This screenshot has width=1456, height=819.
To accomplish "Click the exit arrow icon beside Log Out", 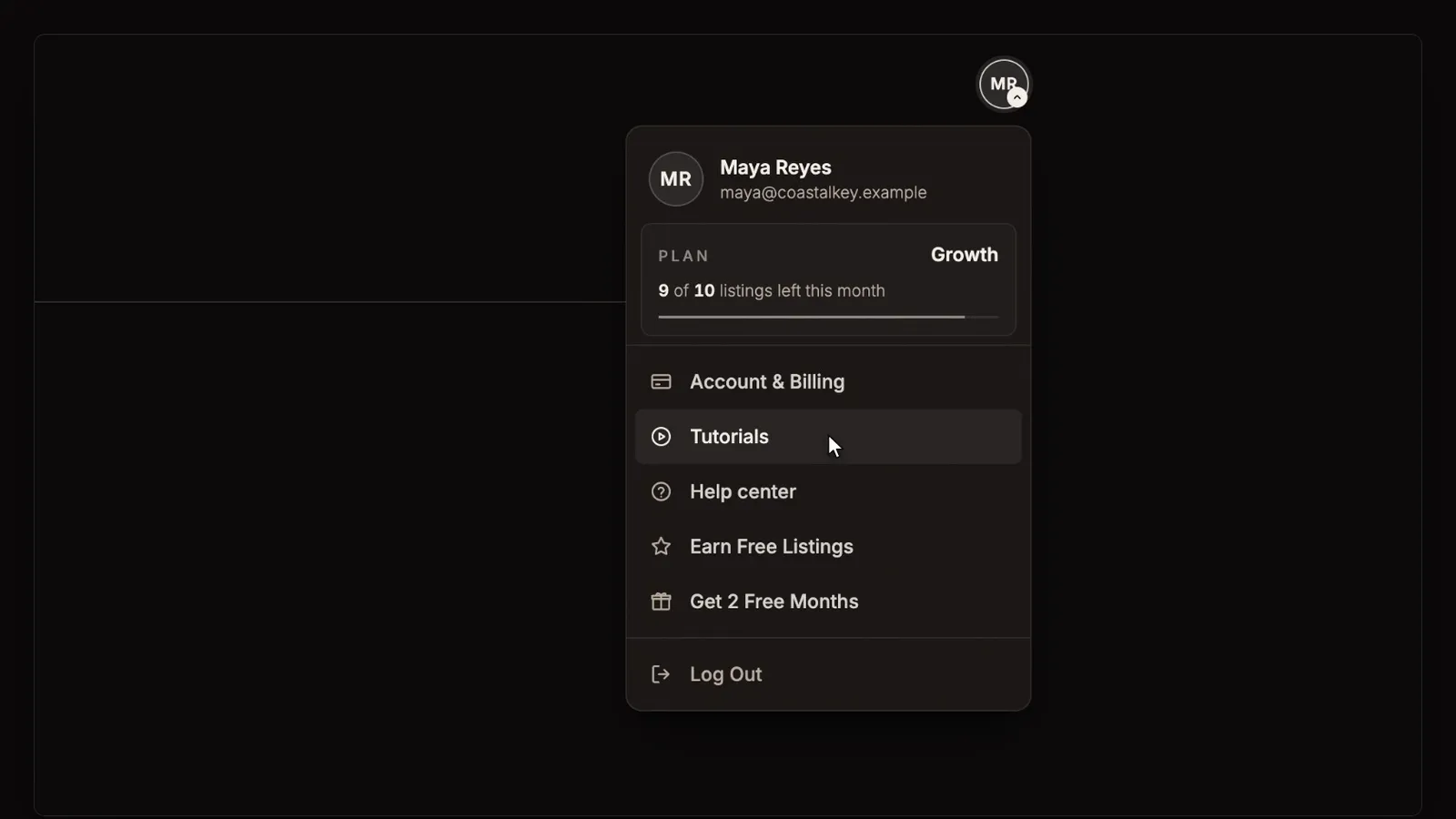I will point(661,674).
